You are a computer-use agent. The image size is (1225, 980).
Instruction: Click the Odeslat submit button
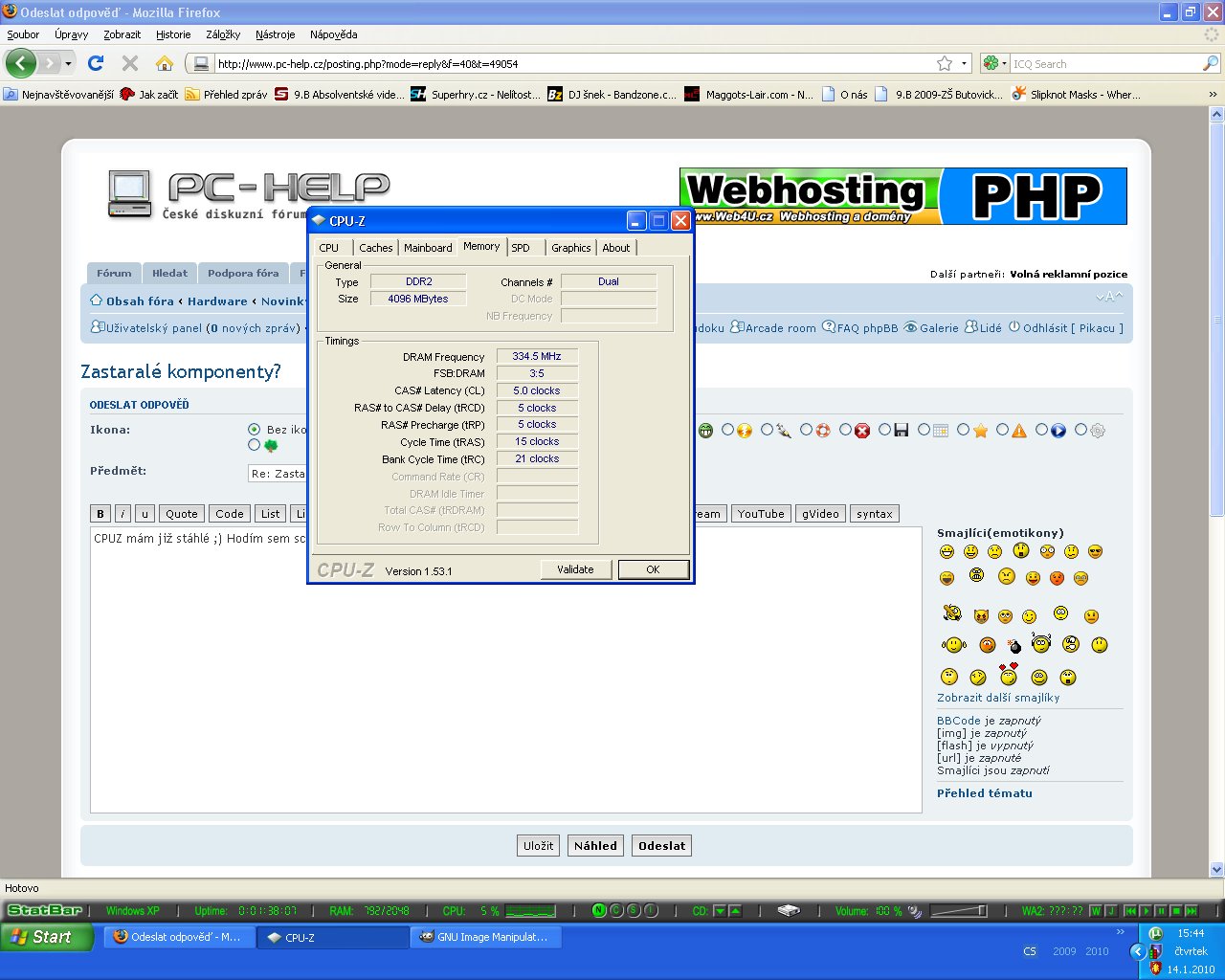click(662, 846)
